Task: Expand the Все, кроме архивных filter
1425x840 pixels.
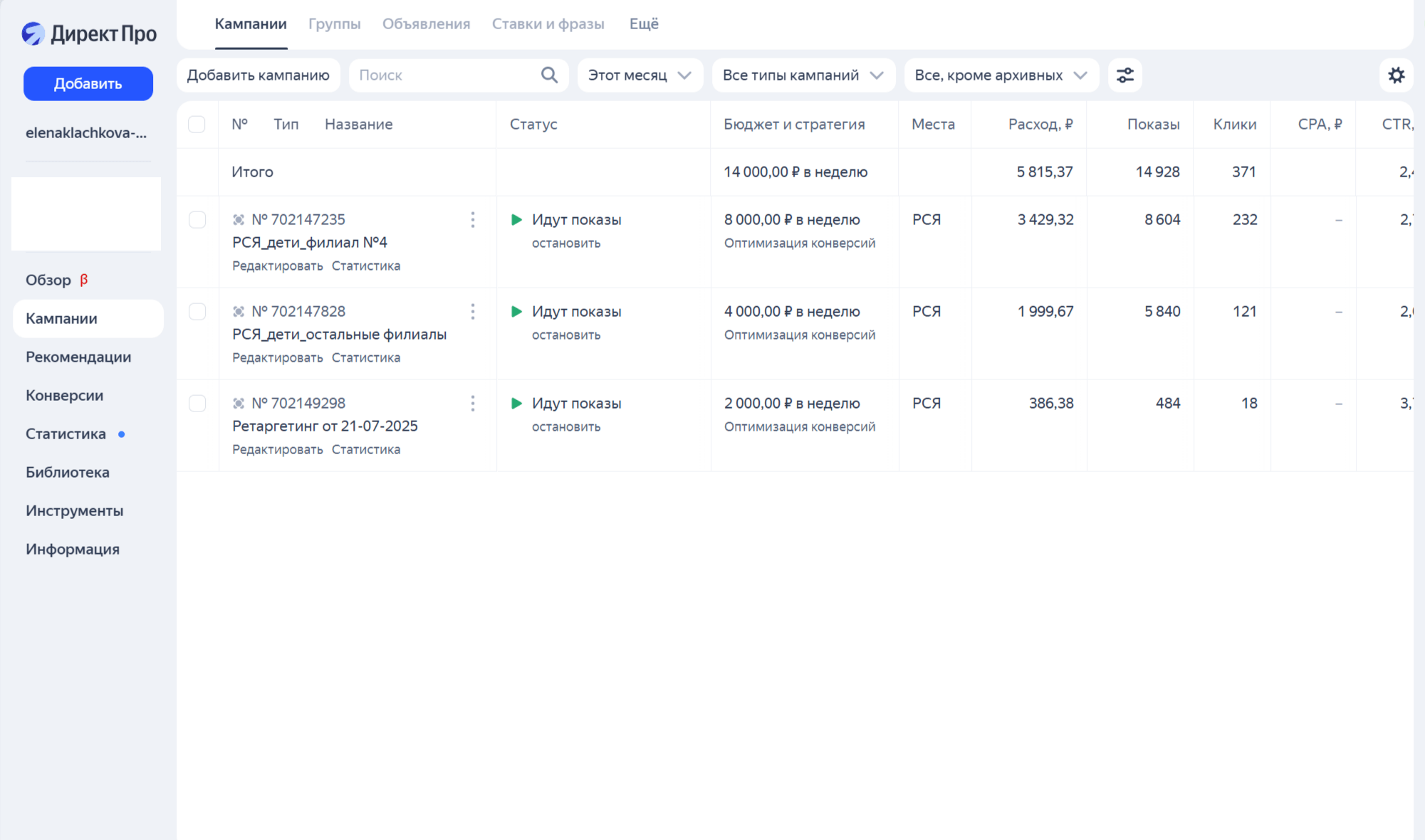Action: coord(1001,75)
